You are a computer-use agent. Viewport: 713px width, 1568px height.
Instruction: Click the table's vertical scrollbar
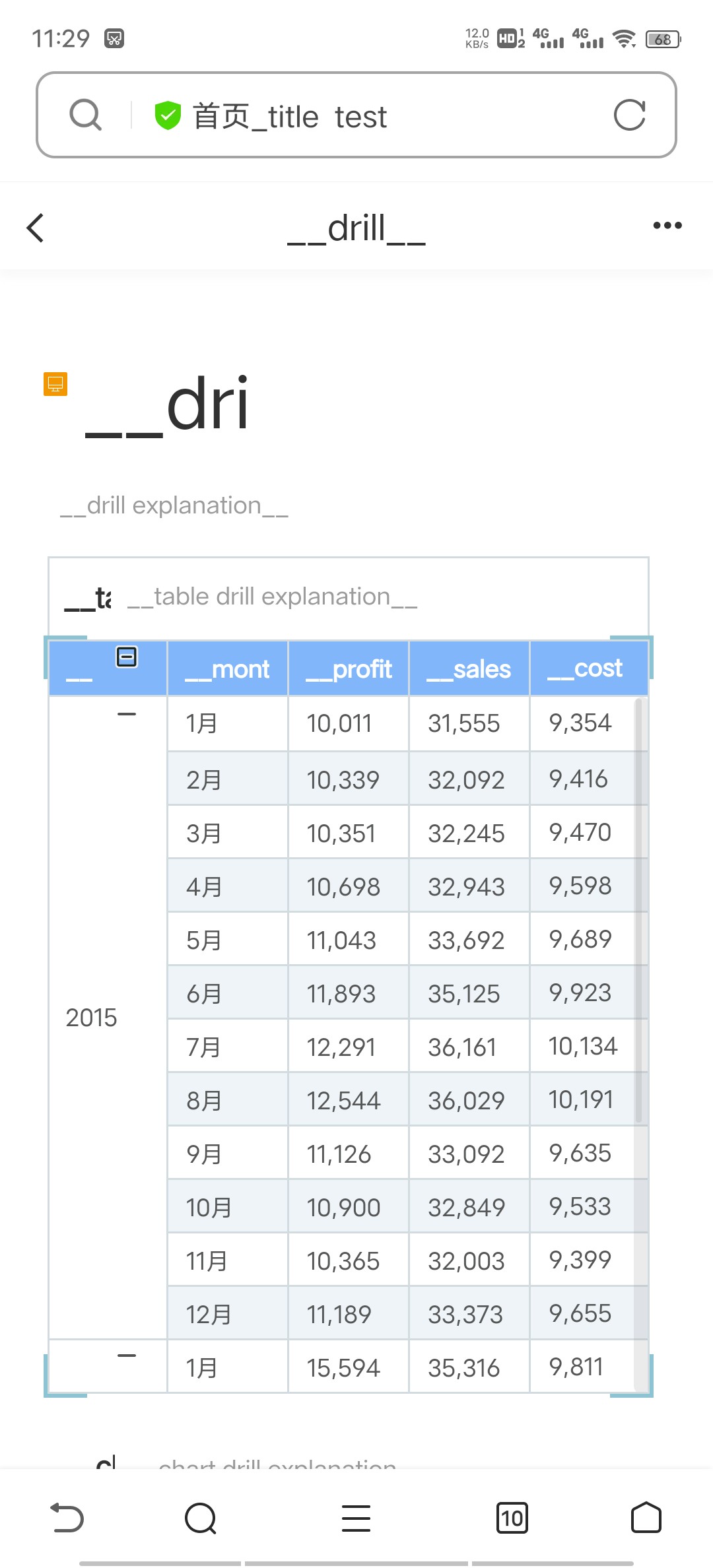pyautogui.click(x=638, y=911)
